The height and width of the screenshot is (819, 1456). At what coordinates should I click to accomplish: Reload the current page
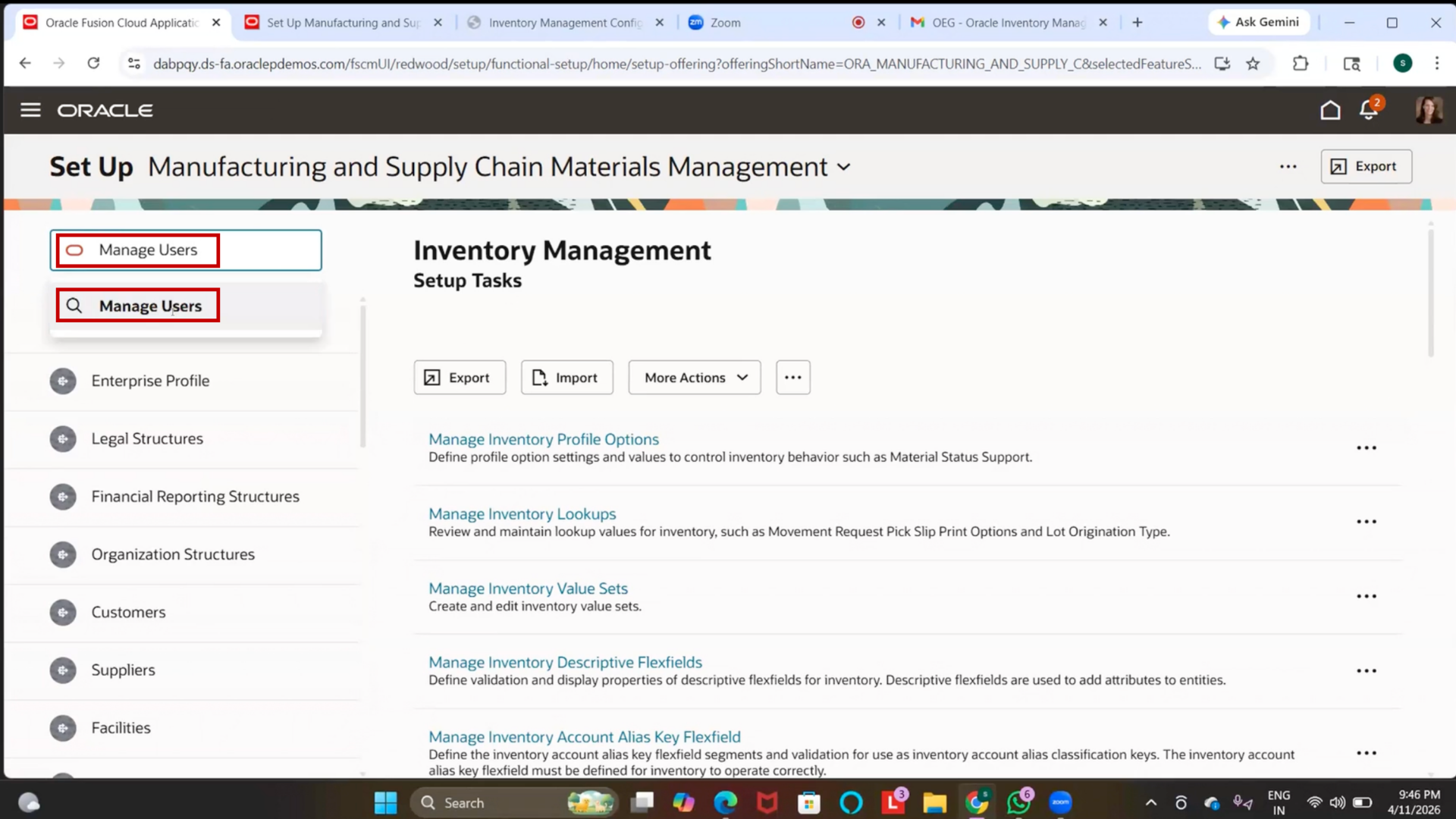(93, 64)
